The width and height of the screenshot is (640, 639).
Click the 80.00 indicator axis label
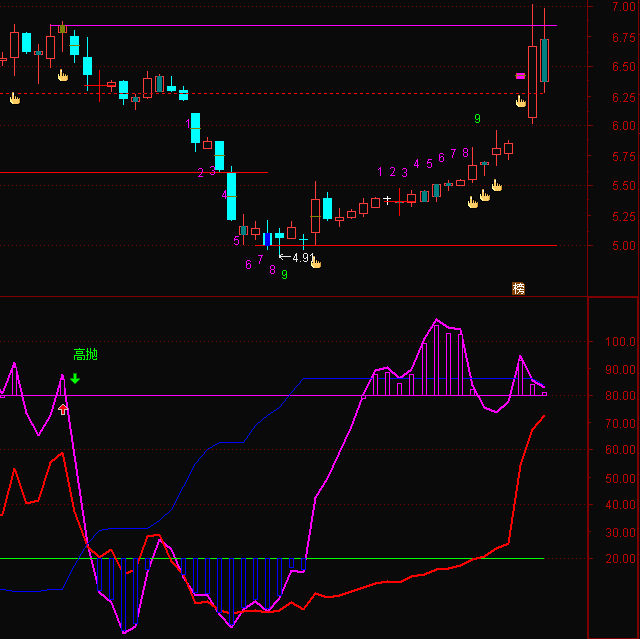click(x=620, y=395)
